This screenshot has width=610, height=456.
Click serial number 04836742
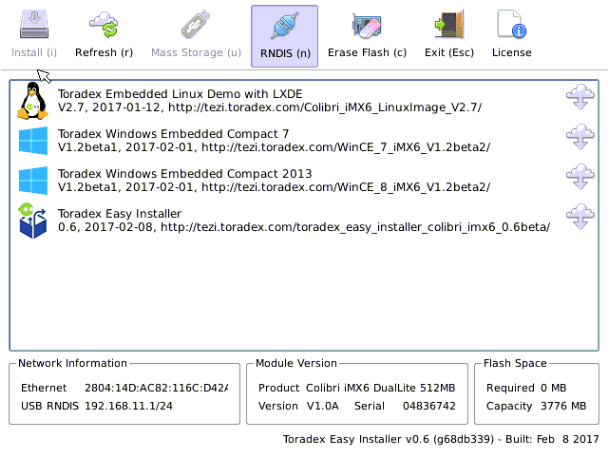pyautogui.click(x=429, y=406)
